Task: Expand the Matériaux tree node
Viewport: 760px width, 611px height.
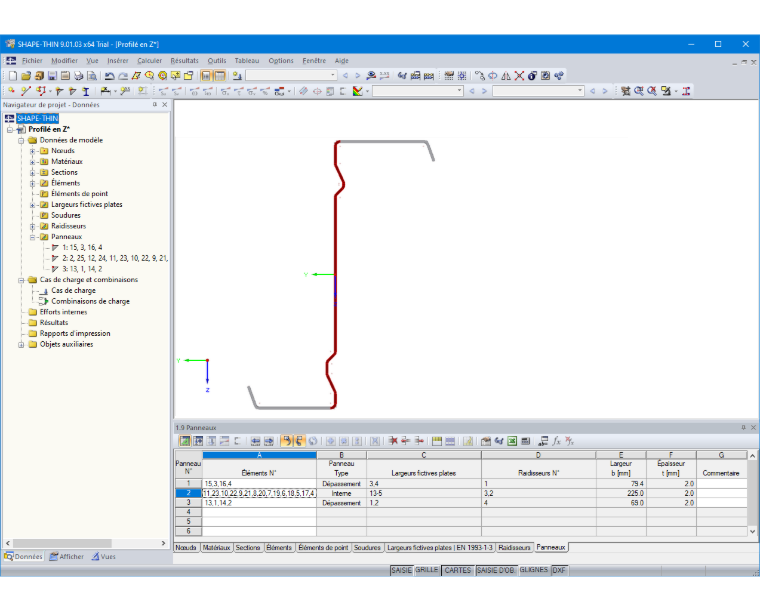Action: point(32,162)
